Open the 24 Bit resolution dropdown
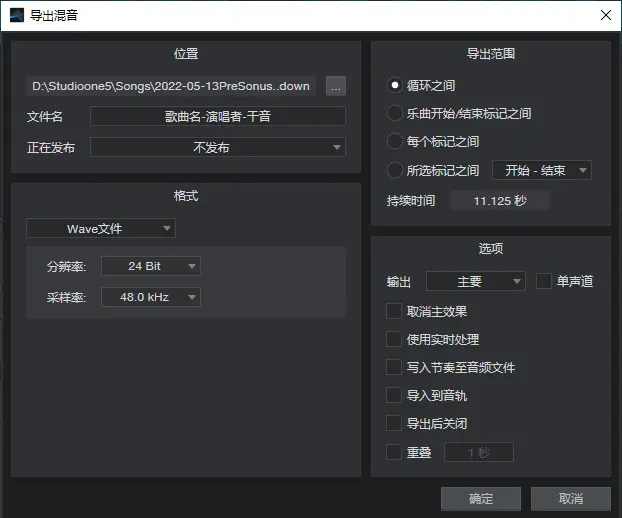Screen dimensions: 622x518 151,266
